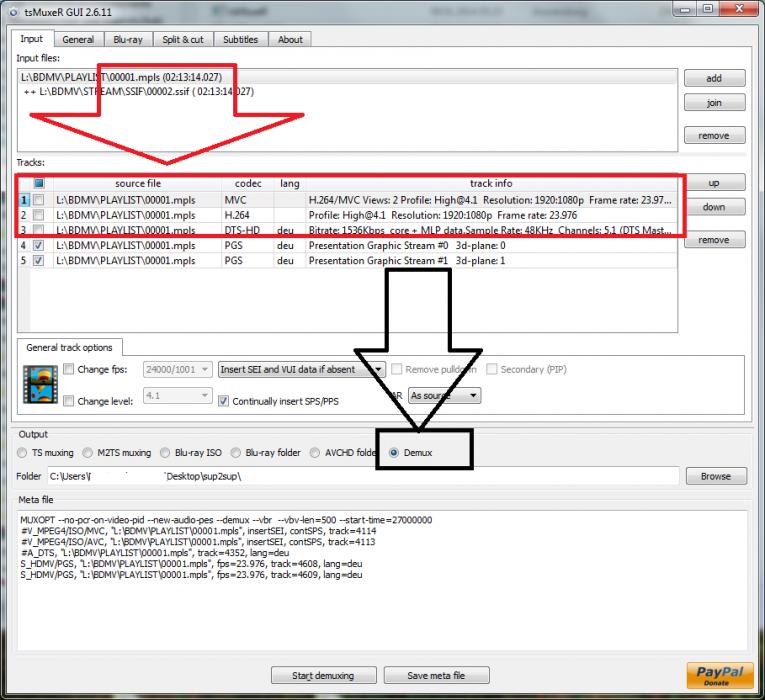Click the add input file button
The image size is (765, 700).
[x=714, y=78]
